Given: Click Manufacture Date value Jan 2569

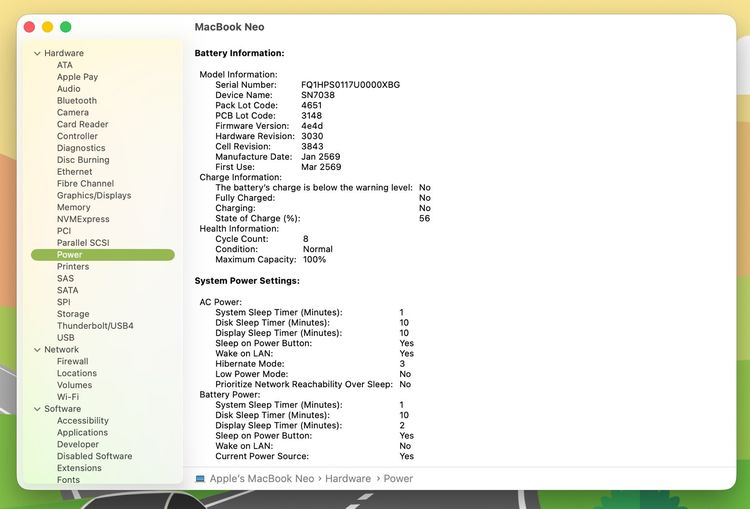Looking at the screenshot, I should coord(320,157).
